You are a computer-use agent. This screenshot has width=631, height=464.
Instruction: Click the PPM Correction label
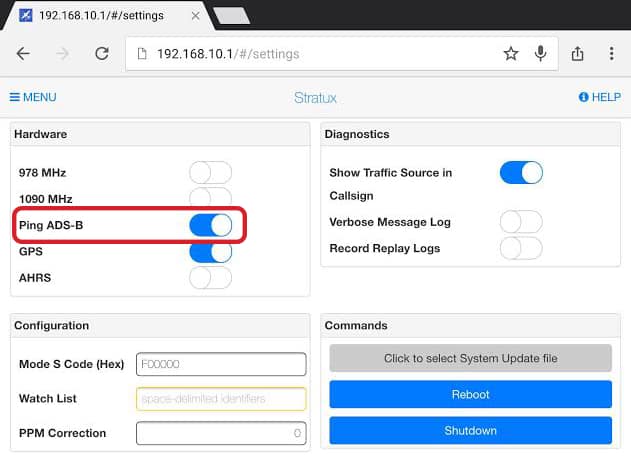click(62, 433)
